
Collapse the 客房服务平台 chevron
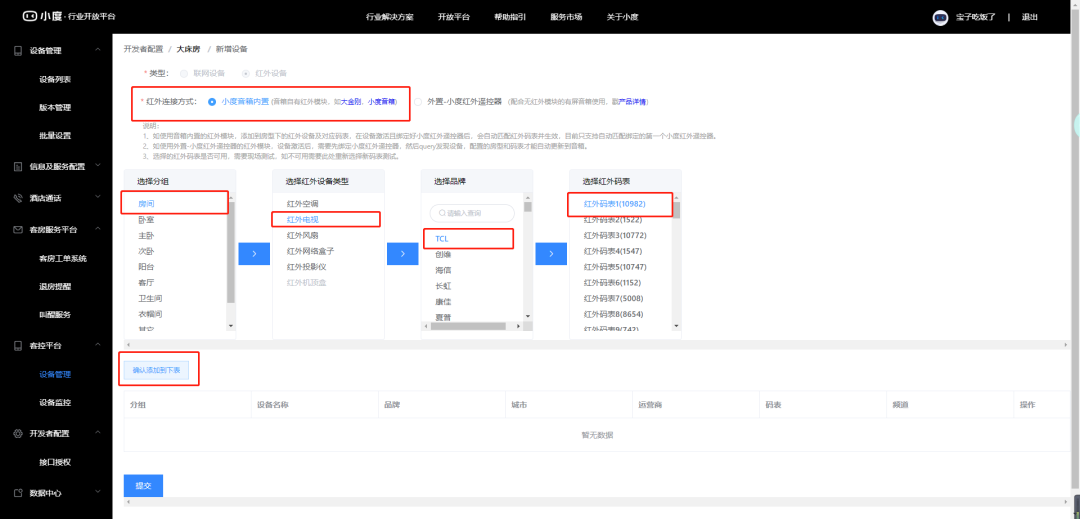(98, 229)
